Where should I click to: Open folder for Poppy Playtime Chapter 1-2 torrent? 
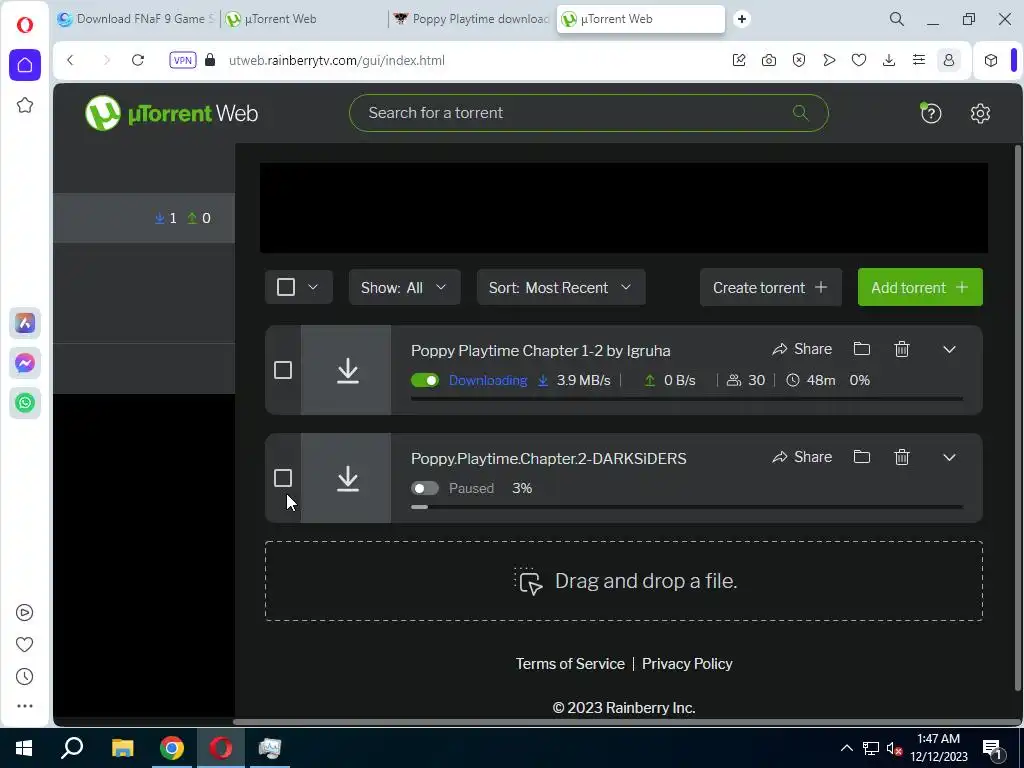(x=861, y=349)
